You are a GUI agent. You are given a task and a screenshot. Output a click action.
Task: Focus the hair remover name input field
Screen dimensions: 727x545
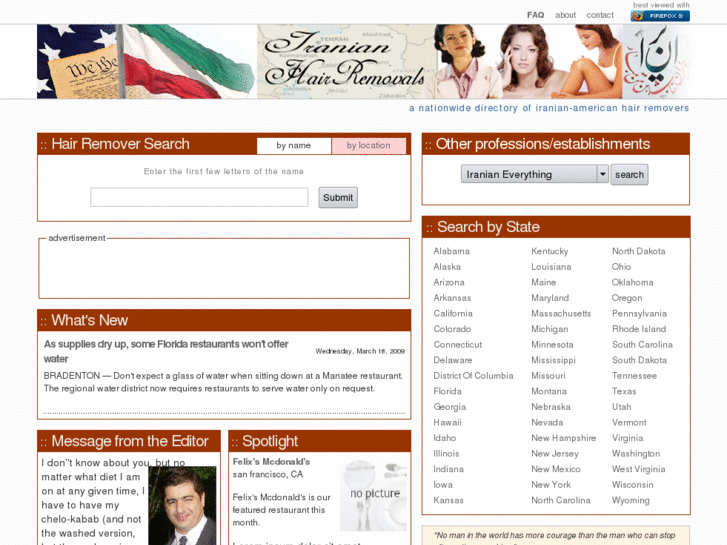199,197
